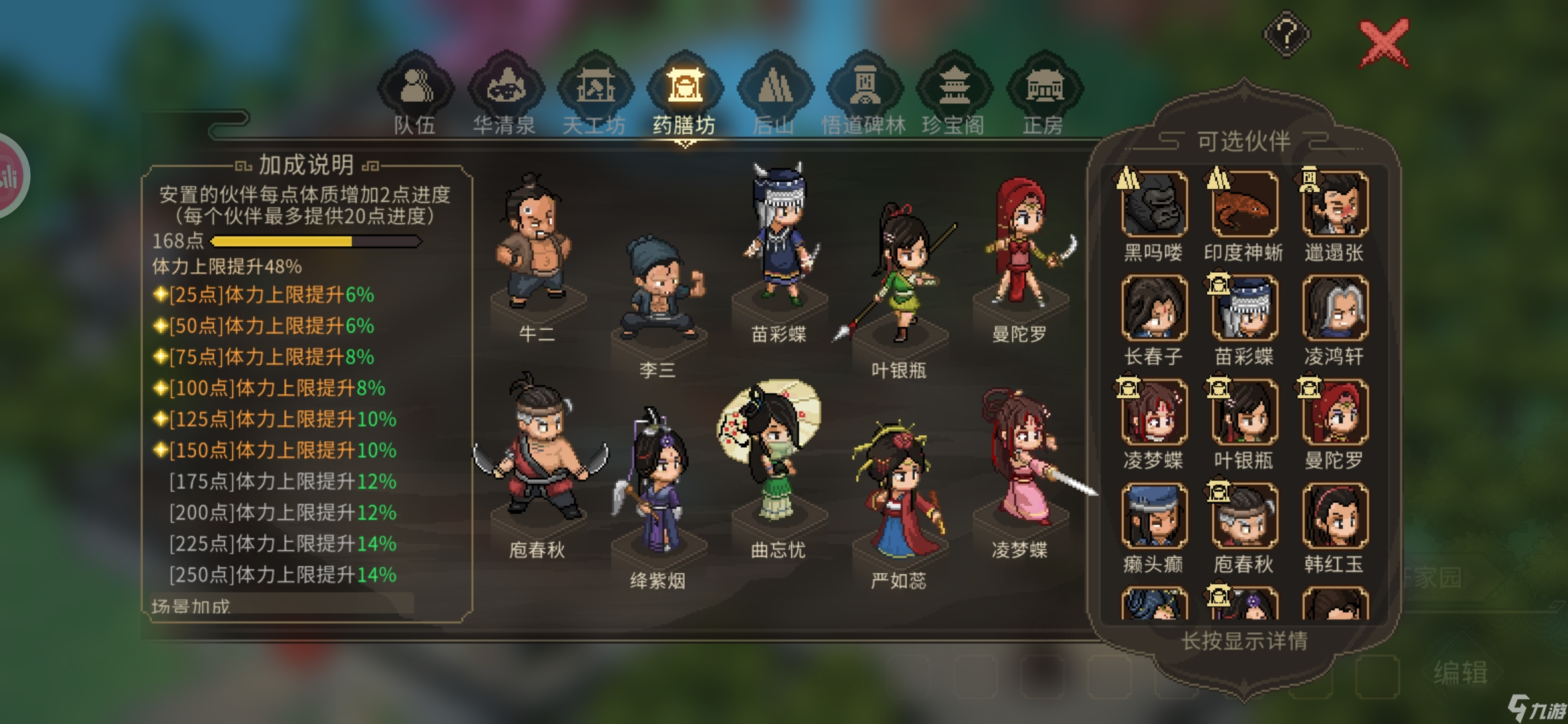Image resolution: width=1568 pixels, height=724 pixels.
Task: Switch to the 华清泉 tab
Action: (x=506, y=88)
